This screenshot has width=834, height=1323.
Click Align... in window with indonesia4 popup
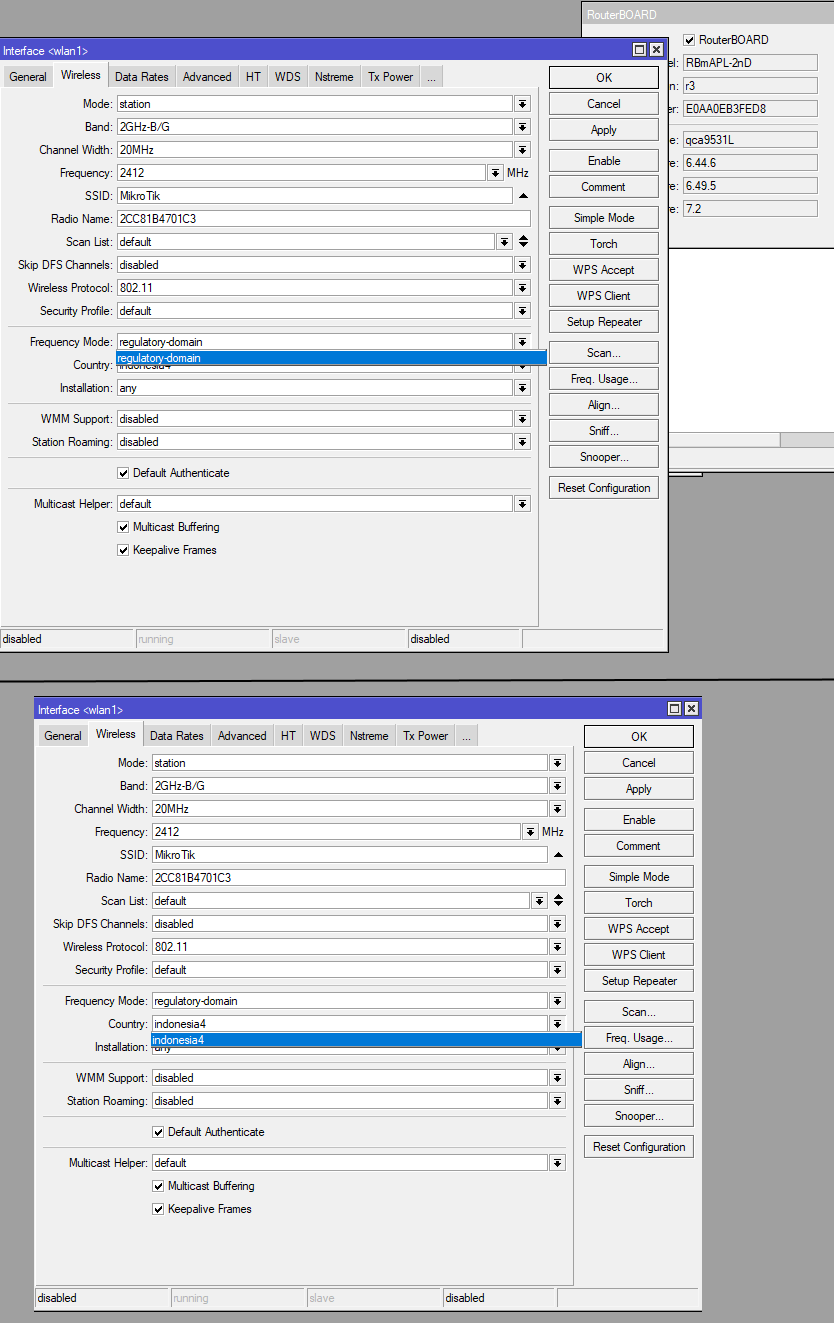(639, 1064)
